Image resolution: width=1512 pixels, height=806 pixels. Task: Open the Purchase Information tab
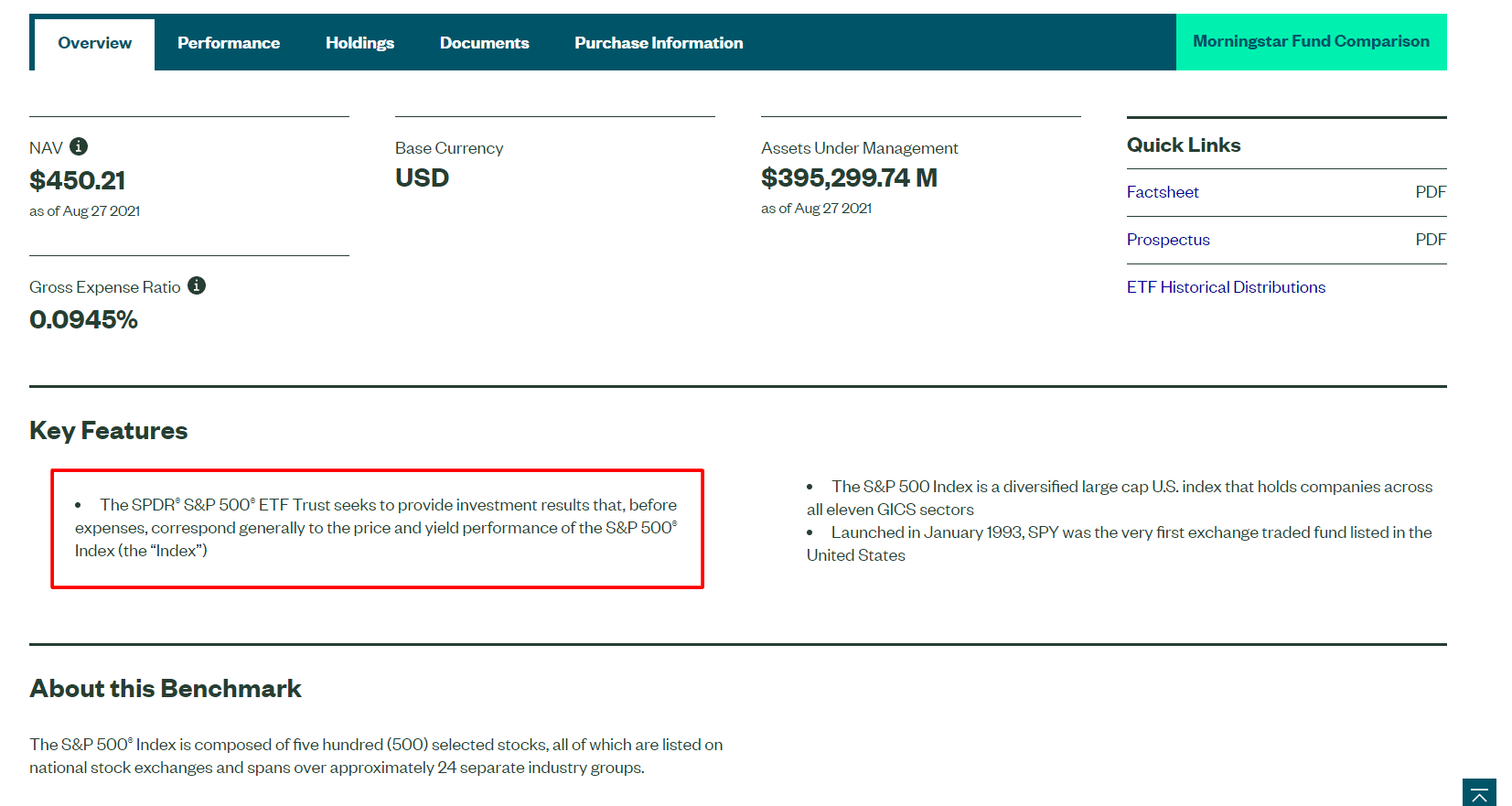point(659,43)
